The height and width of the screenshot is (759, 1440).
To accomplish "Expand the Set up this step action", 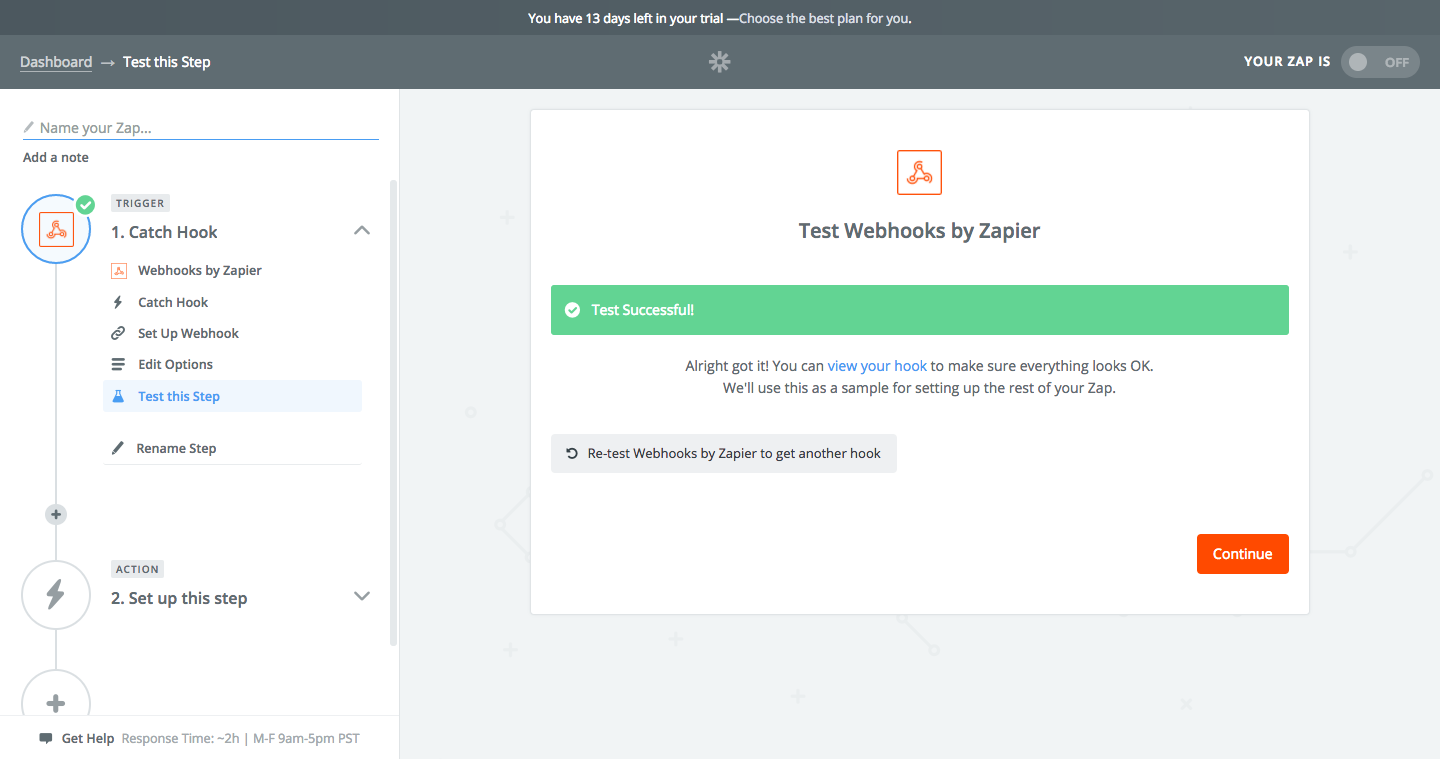I will 362,596.
